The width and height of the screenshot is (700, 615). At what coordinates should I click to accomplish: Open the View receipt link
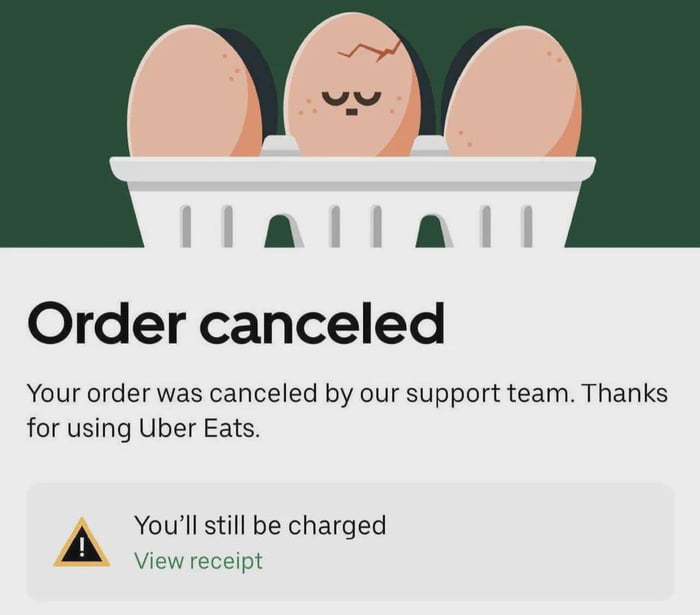click(x=198, y=561)
